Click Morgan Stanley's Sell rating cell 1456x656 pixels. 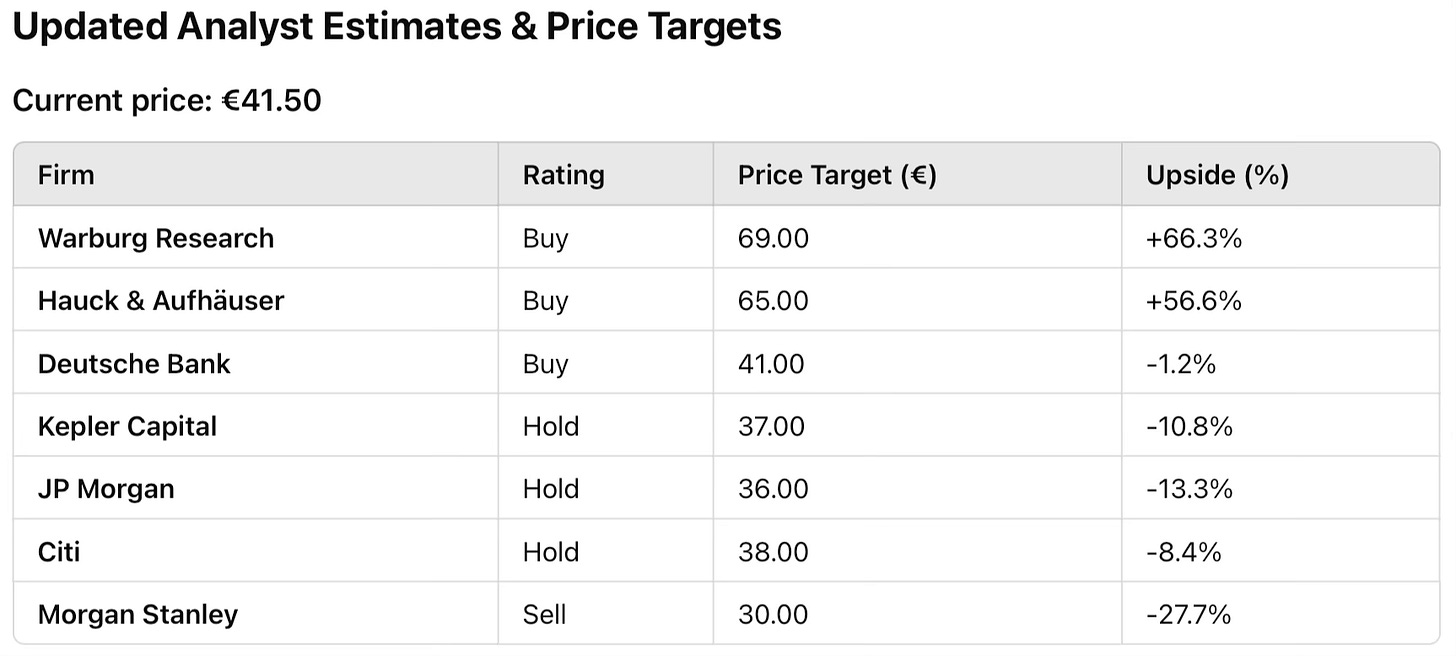tap(544, 614)
